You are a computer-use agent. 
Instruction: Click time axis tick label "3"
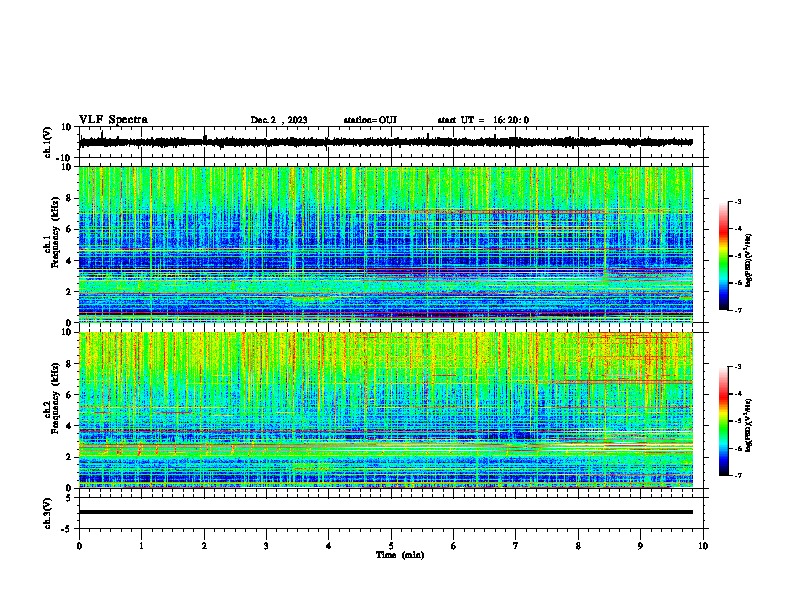[266, 546]
